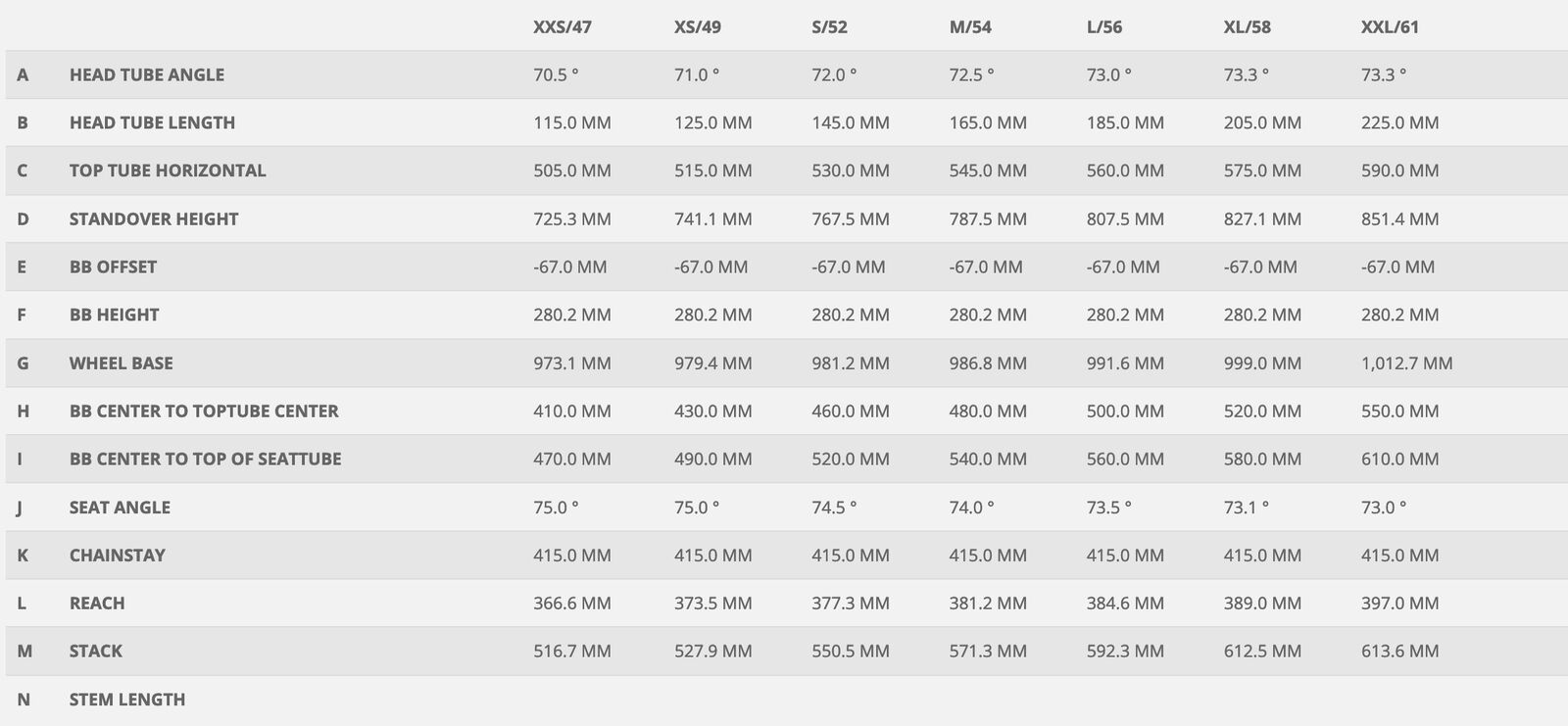Image resolution: width=1568 pixels, height=726 pixels.
Task: Click the STEM LENGTH row label
Action: (126, 700)
